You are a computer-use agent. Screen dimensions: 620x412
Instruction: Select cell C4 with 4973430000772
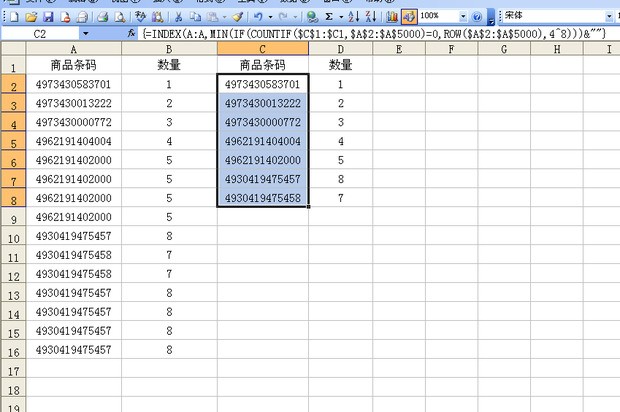[263, 122]
